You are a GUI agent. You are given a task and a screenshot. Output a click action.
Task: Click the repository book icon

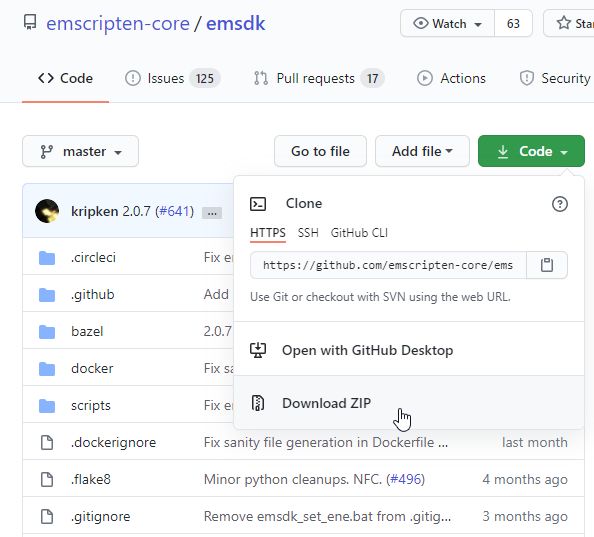pyautogui.click(x=30, y=22)
